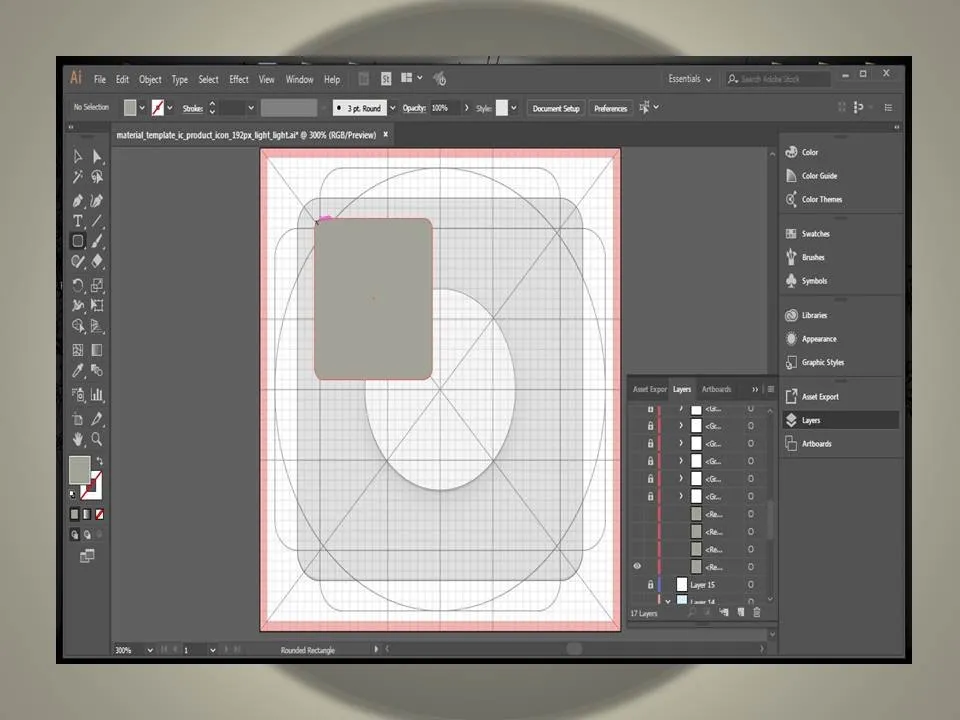Toggle lock on Layer 15
This screenshot has height=720, width=960.
tap(650, 585)
